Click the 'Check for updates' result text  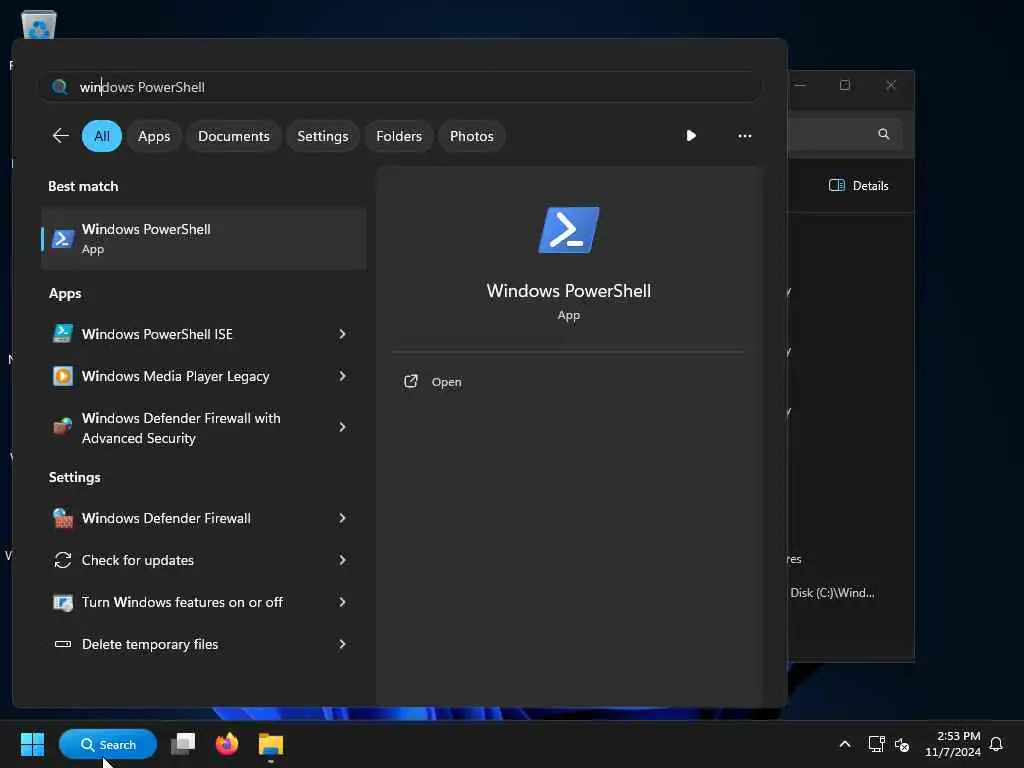tap(137, 560)
